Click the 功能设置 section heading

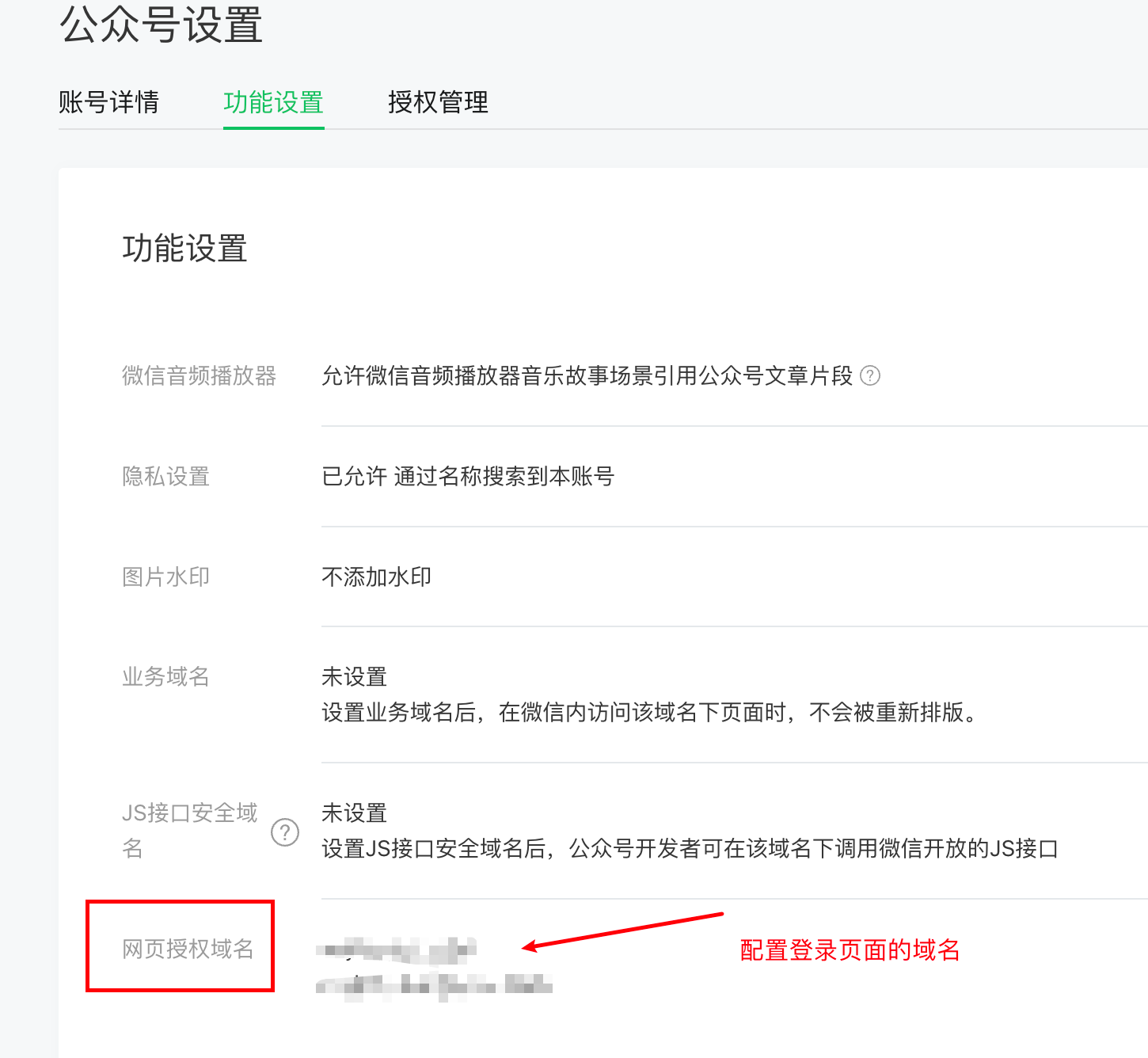coord(184,248)
